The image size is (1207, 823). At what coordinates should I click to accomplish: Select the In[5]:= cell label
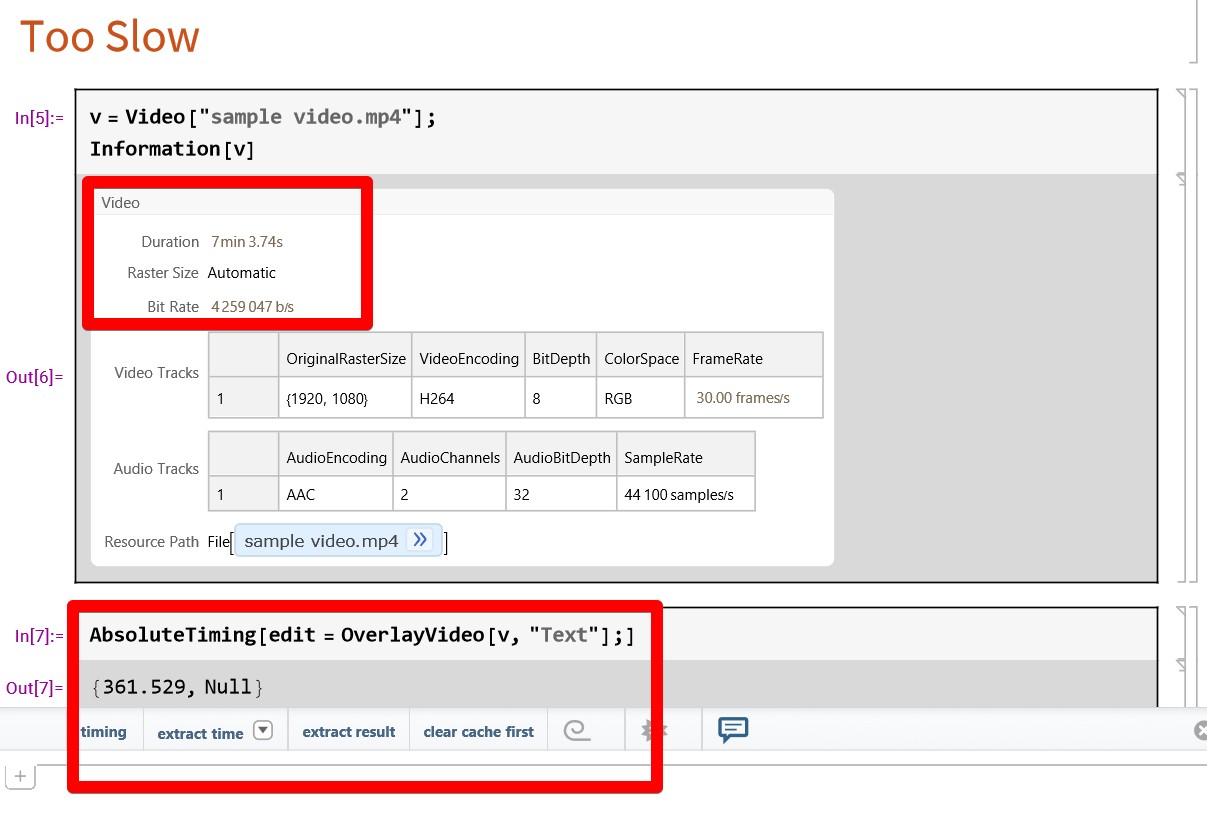click(x=39, y=118)
